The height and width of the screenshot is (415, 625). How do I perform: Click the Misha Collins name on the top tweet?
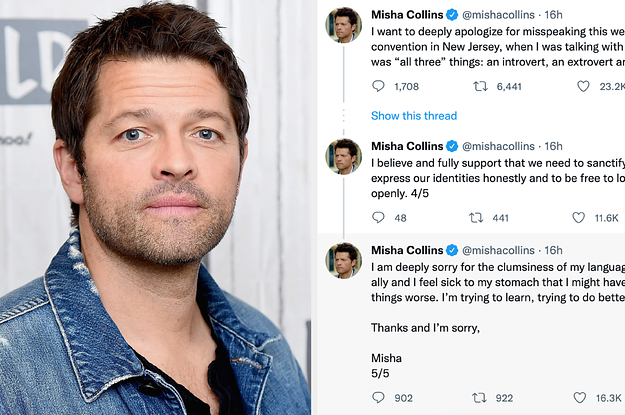coord(406,16)
